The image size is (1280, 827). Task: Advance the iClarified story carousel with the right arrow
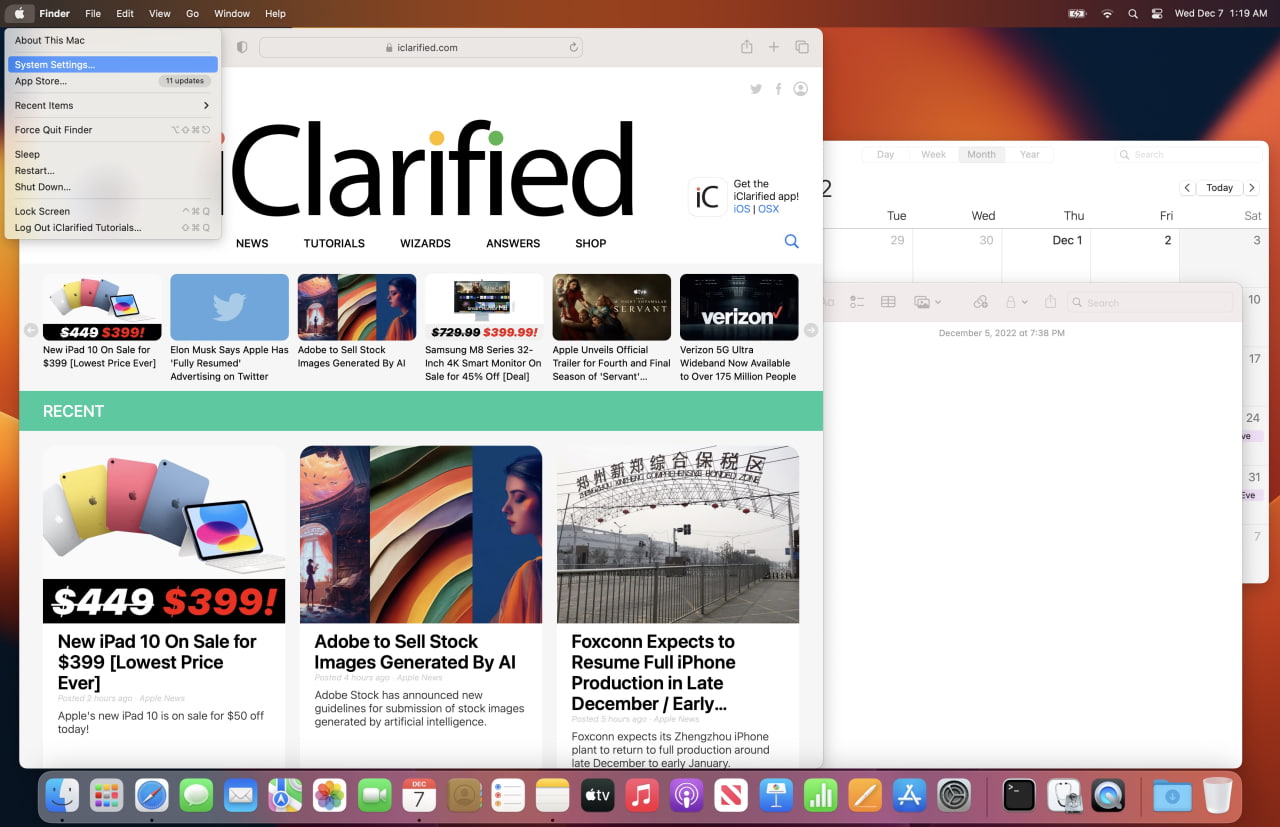811,329
